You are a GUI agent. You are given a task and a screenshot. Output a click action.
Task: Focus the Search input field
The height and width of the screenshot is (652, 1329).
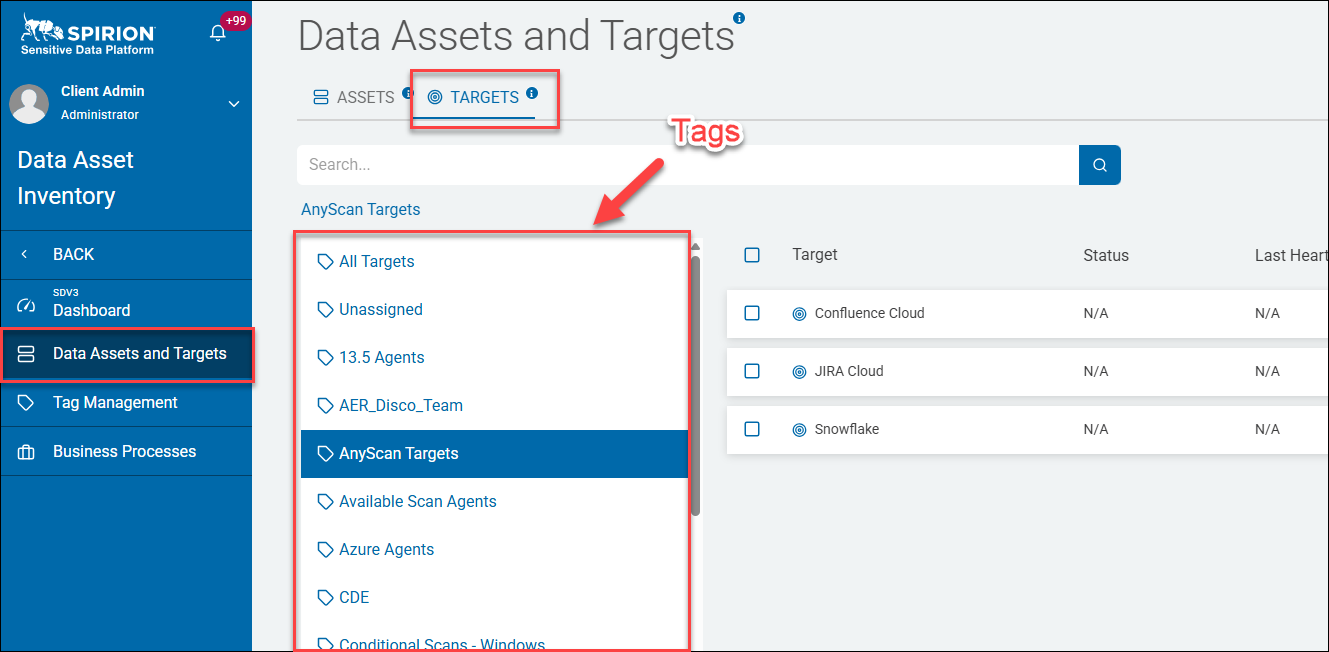pyautogui.click(x=688, y=165)
